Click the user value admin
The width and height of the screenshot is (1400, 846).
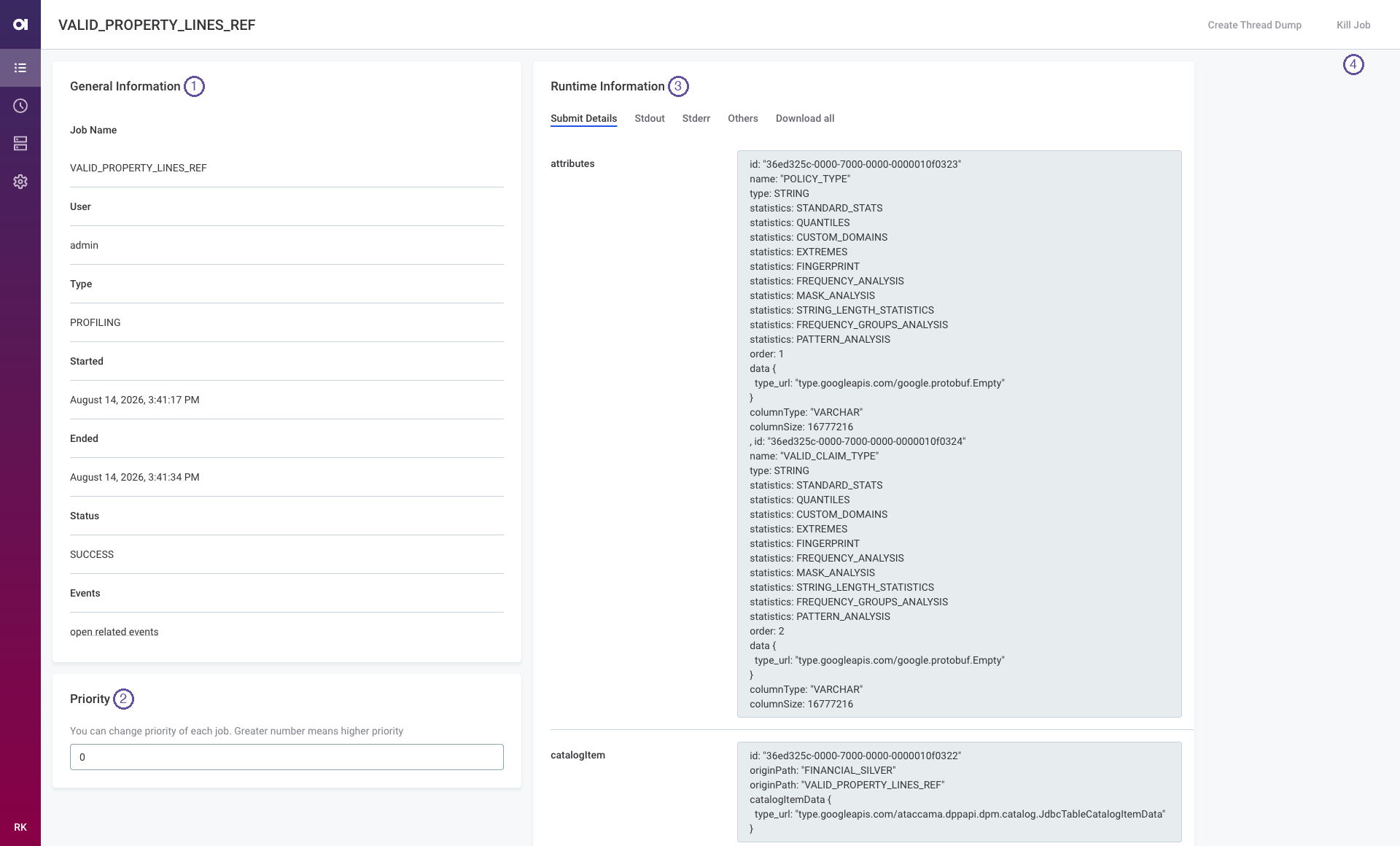(84, 245)
